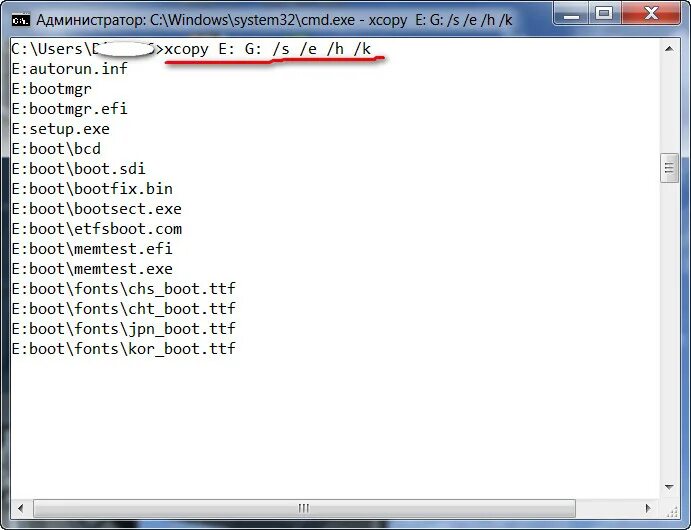Select the line E:bootmgr.efi
The height and width of the screenshot is (530, 691).
coord(70,109)
